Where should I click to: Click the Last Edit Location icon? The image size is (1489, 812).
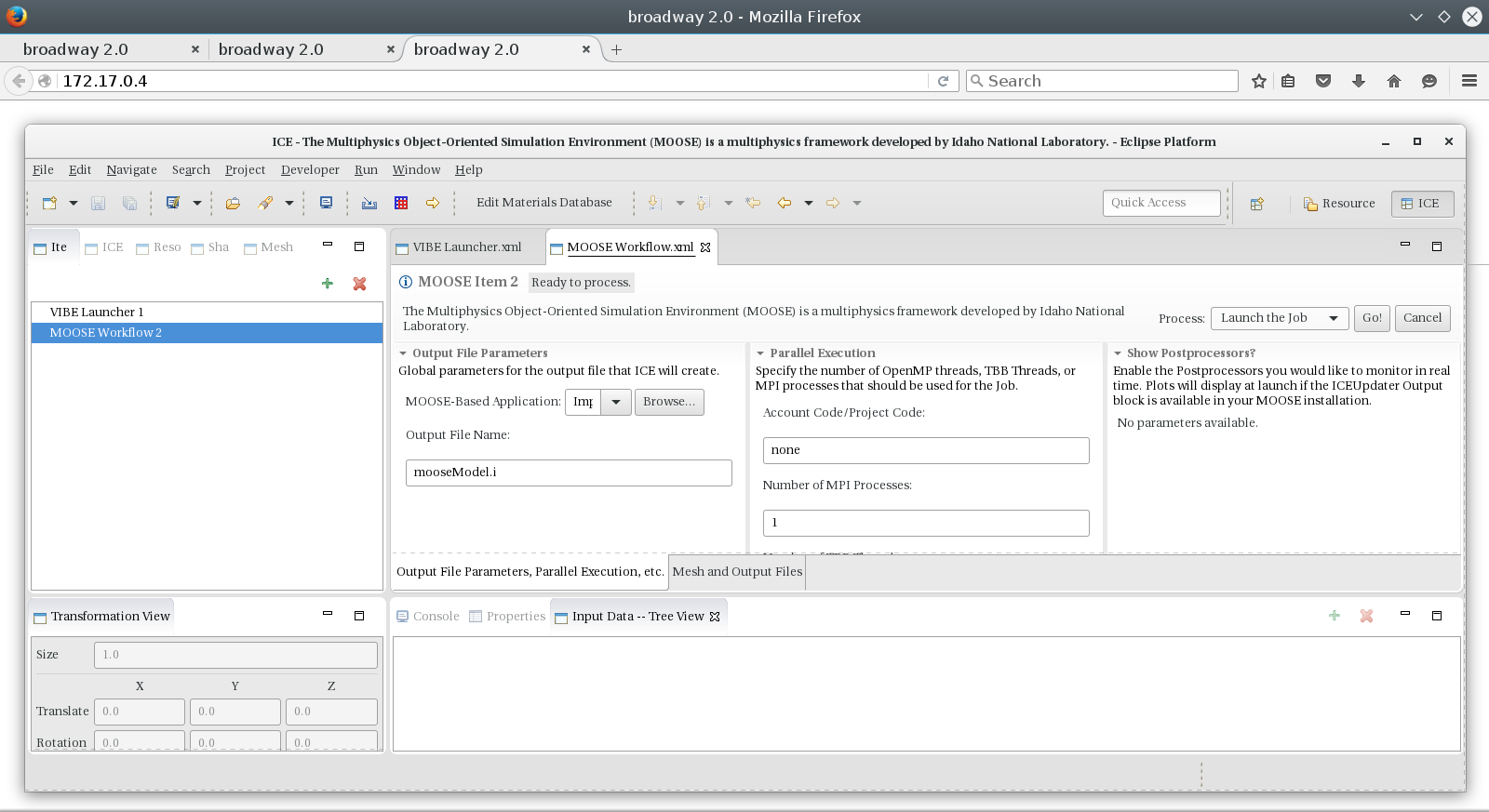pos(753,203)
